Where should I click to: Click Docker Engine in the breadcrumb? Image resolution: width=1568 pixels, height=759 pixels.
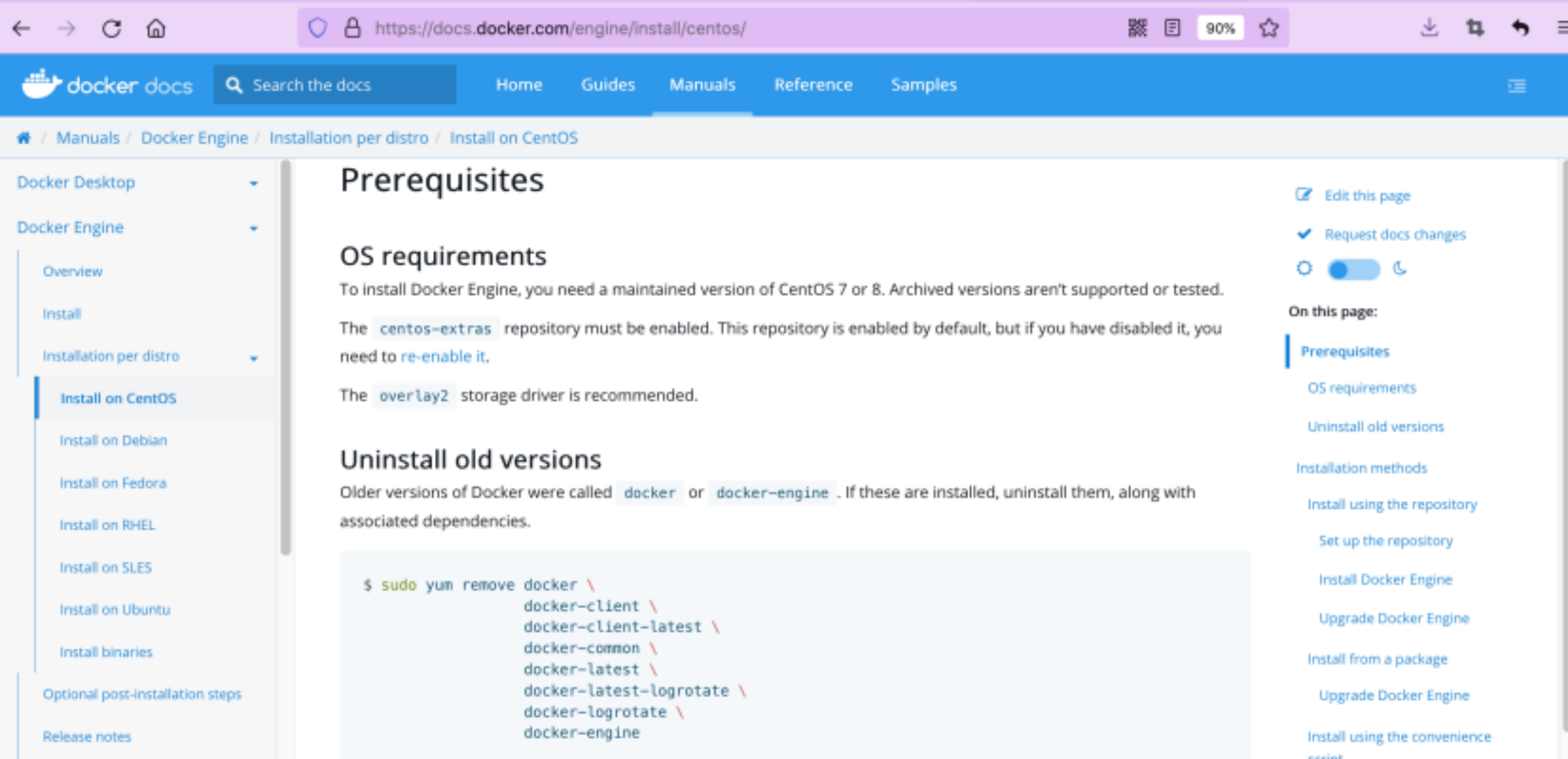pyautogui.click(x=194, y=138)
